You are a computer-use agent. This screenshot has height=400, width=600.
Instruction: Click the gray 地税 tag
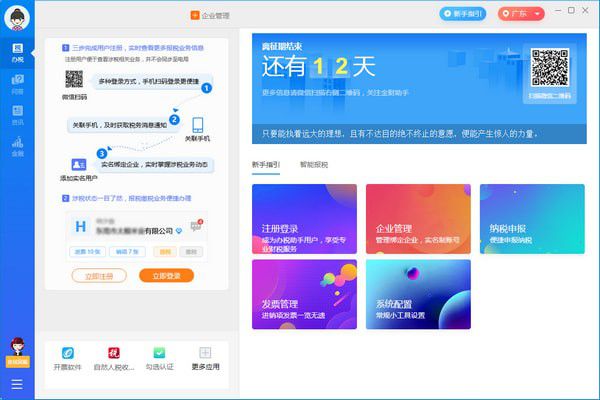191,251
